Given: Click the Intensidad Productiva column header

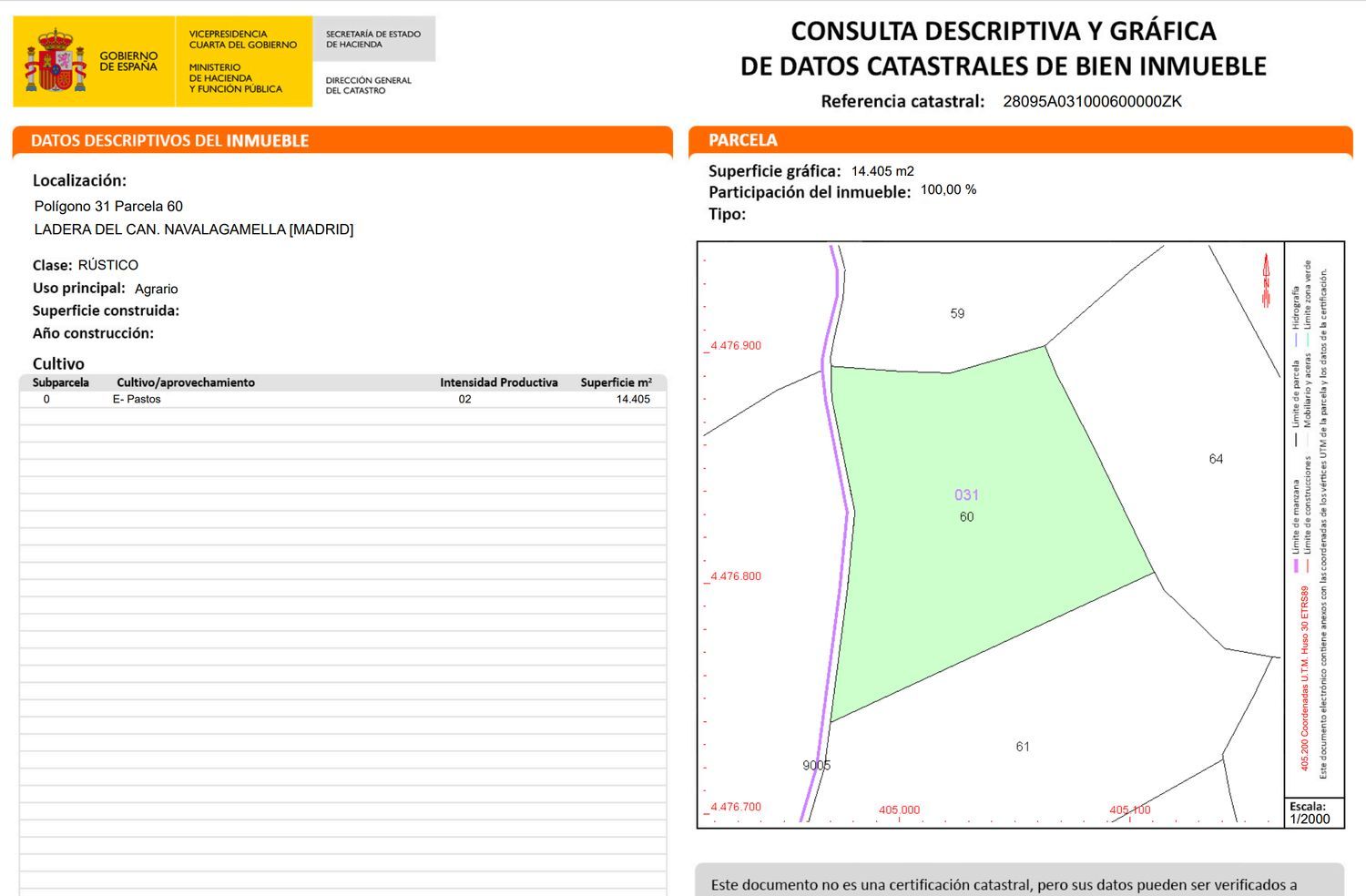Looking at the screenshot, I should coord(498,382).
